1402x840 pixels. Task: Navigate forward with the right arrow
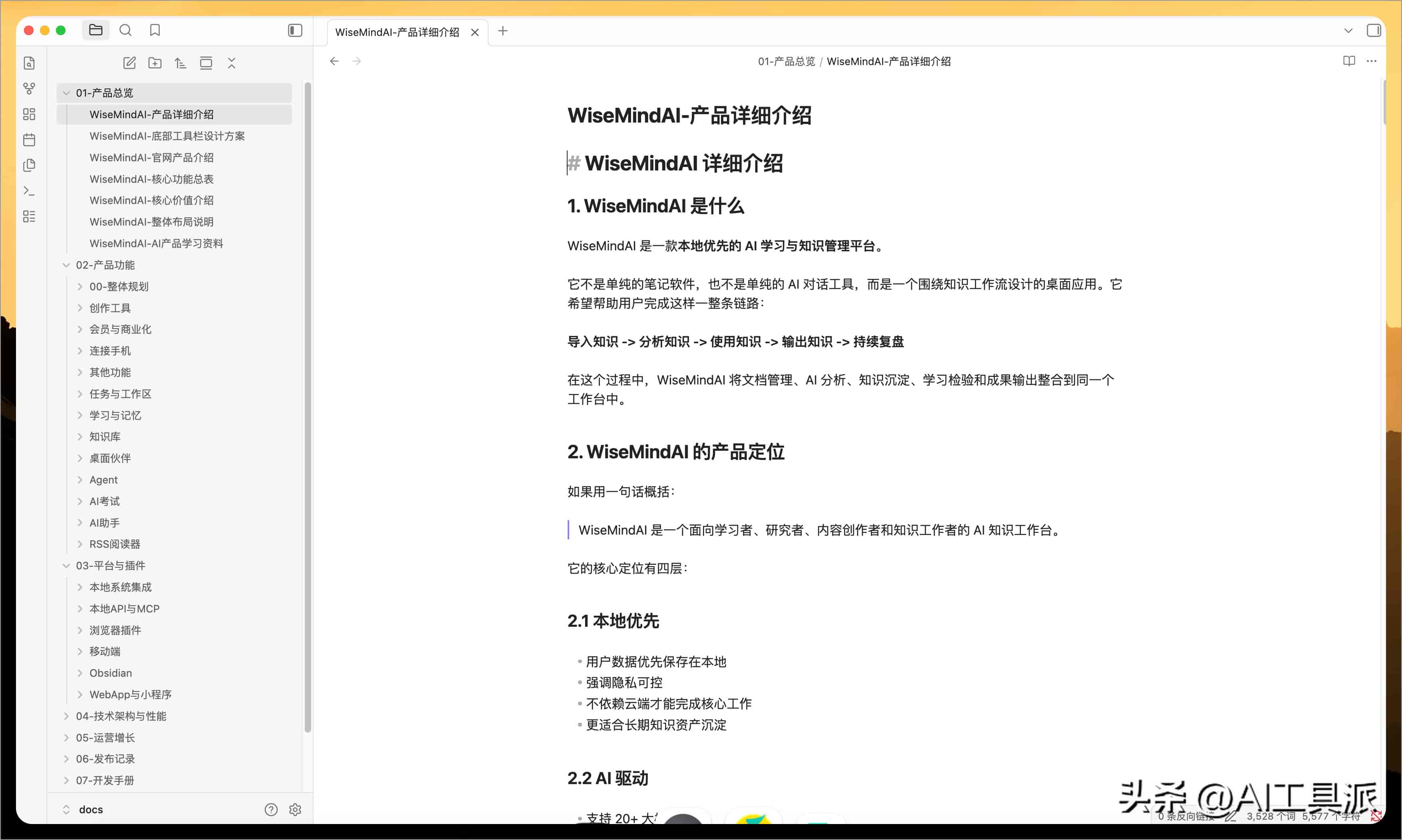coord(357,61)
